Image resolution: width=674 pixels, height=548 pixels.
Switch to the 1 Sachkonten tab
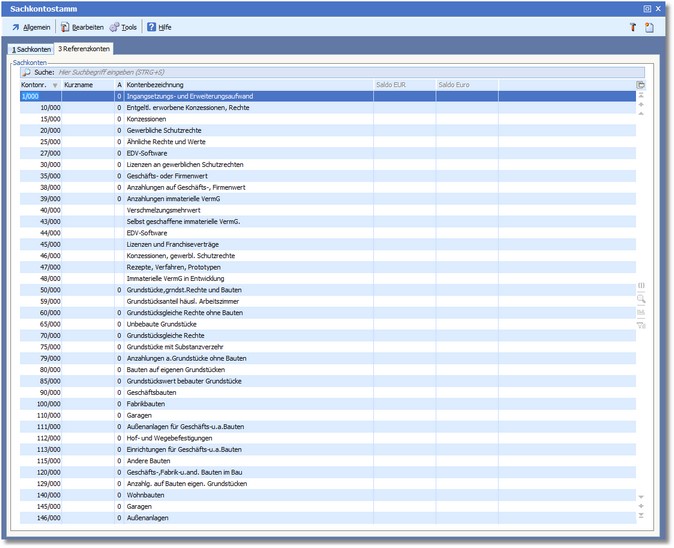click(31, 48)
